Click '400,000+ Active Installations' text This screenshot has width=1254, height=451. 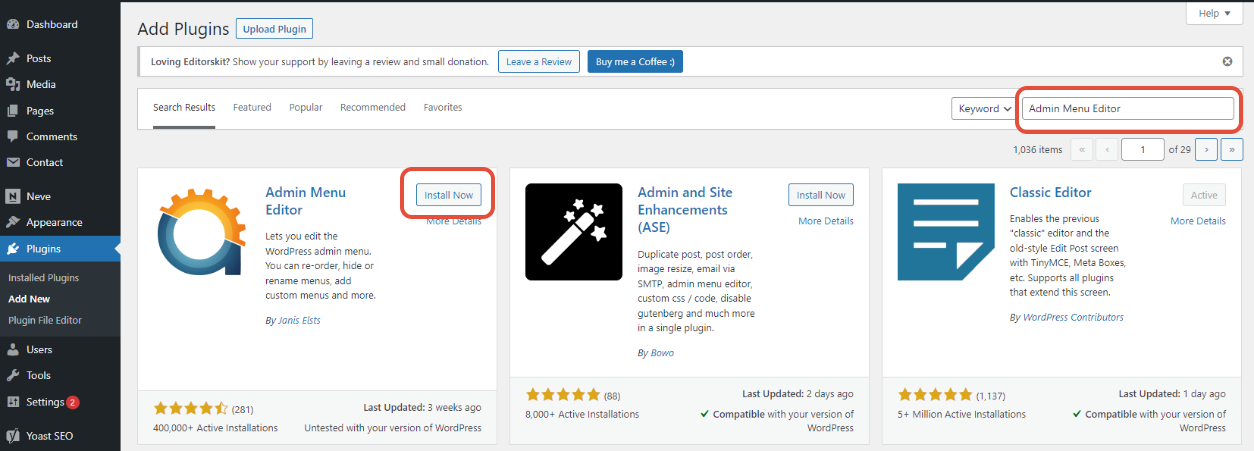215,428
